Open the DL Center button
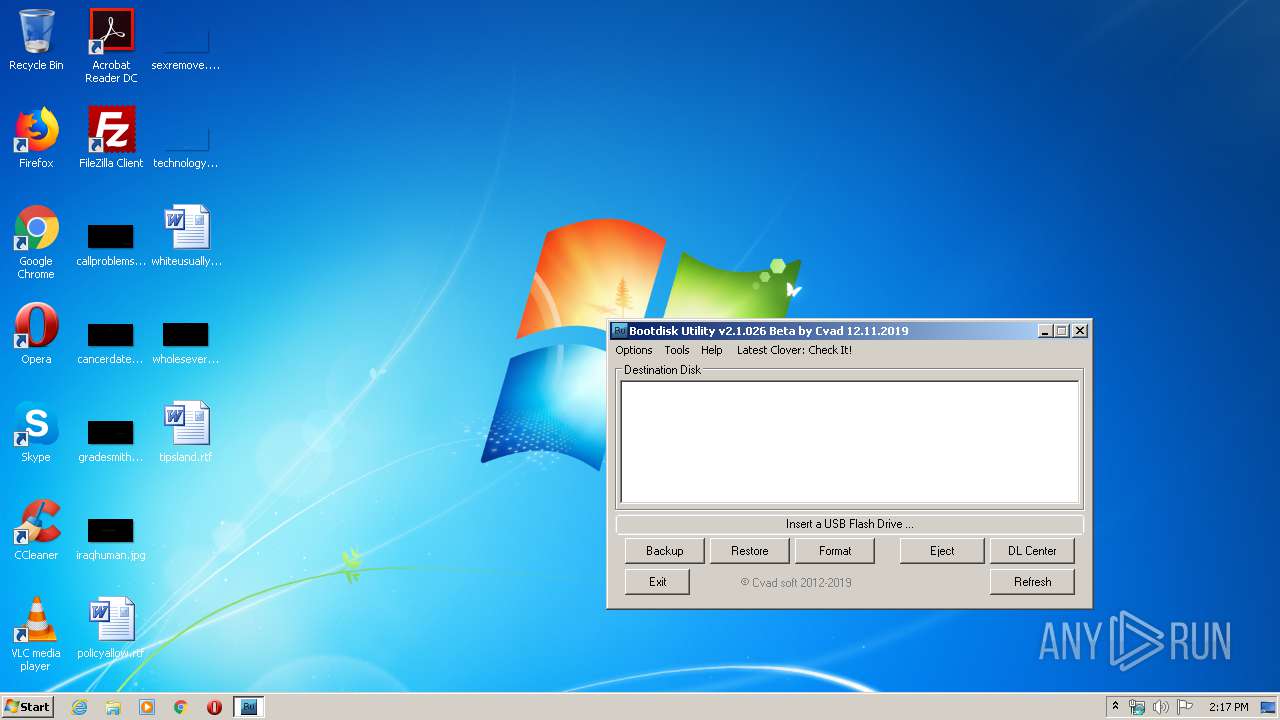The height and width of the screenshot is (720, 1280). point(1033,551)
